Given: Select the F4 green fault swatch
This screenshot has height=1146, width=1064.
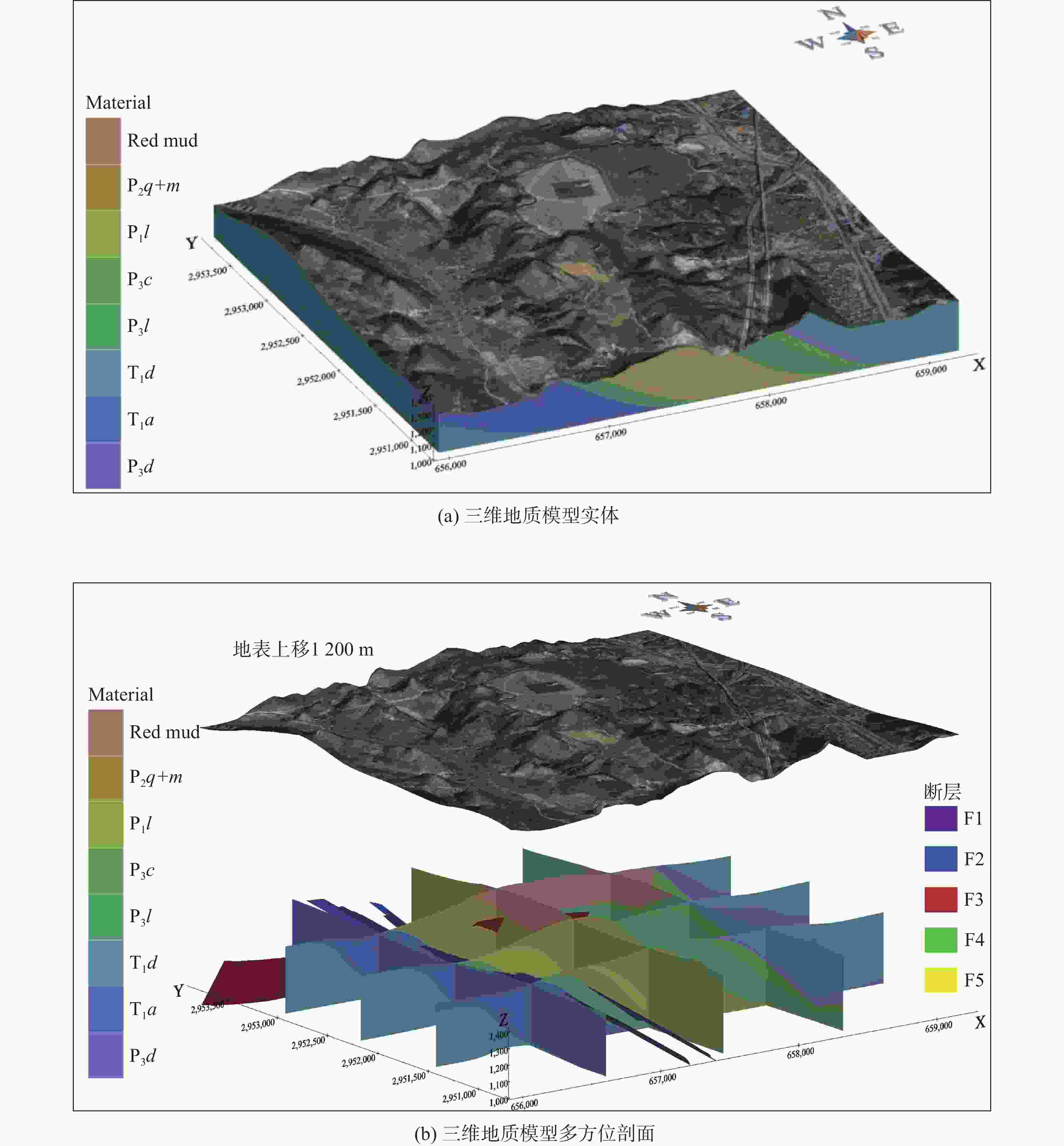Looking at the screenshot, I should coord(940,939).
